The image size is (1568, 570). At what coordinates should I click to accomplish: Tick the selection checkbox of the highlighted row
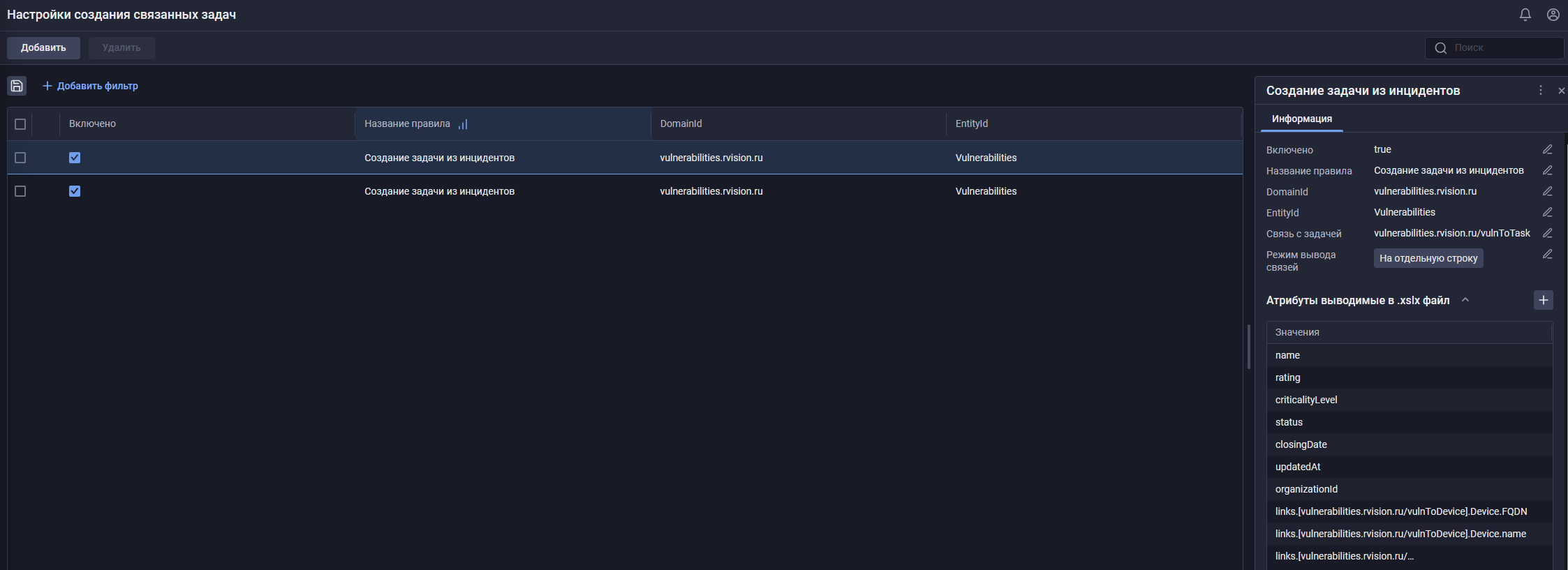coord(20,158)
